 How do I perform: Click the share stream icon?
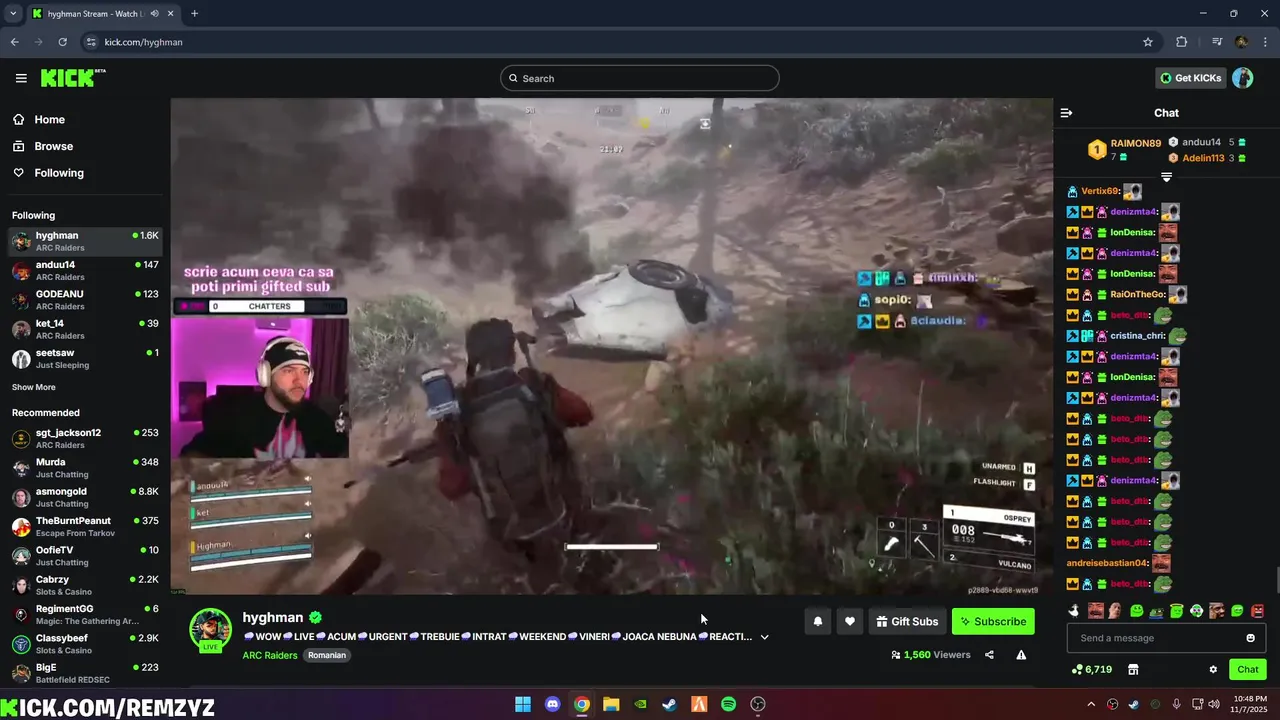(989, 655)
